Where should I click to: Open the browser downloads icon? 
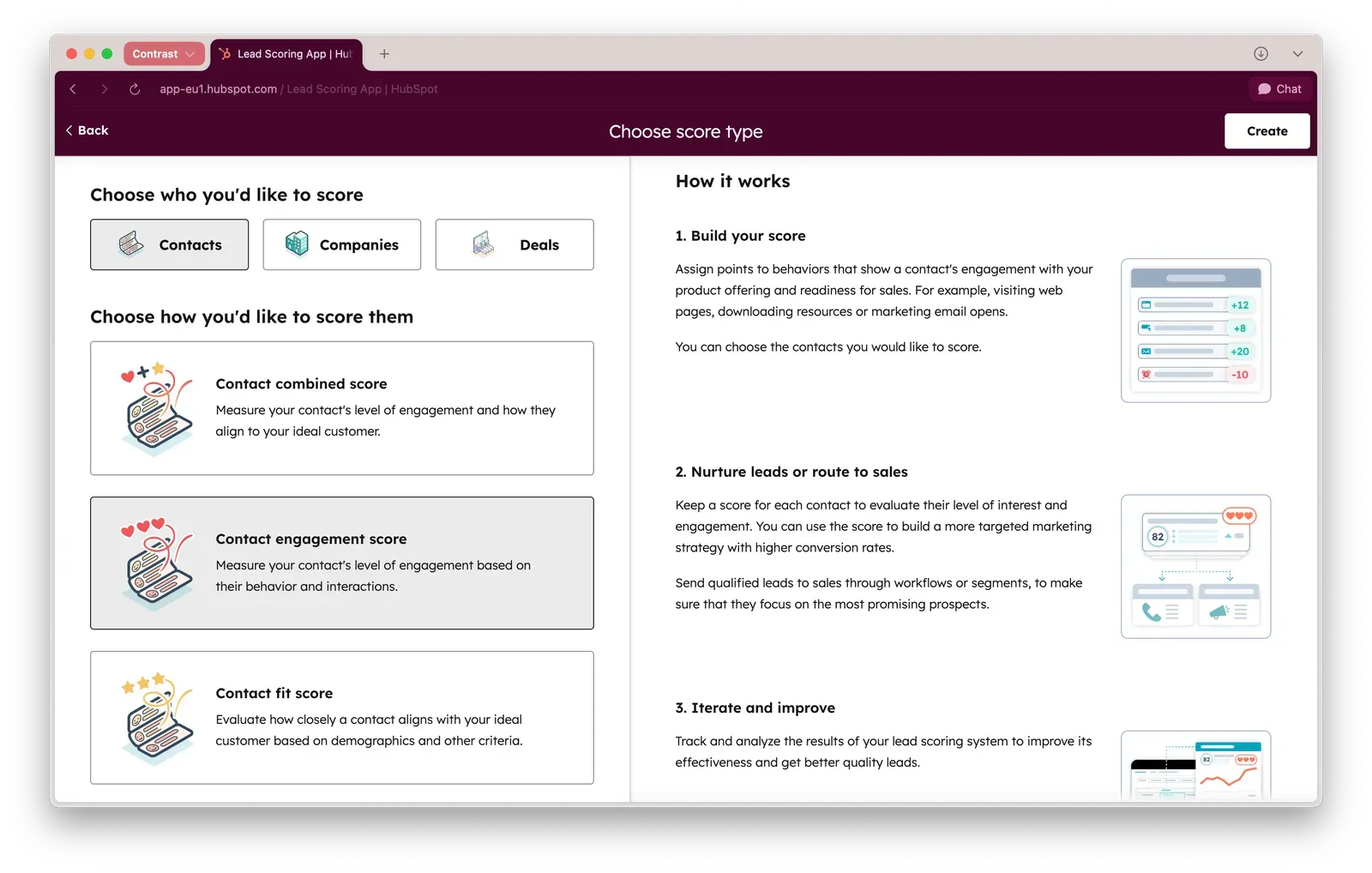[1261, 53]
